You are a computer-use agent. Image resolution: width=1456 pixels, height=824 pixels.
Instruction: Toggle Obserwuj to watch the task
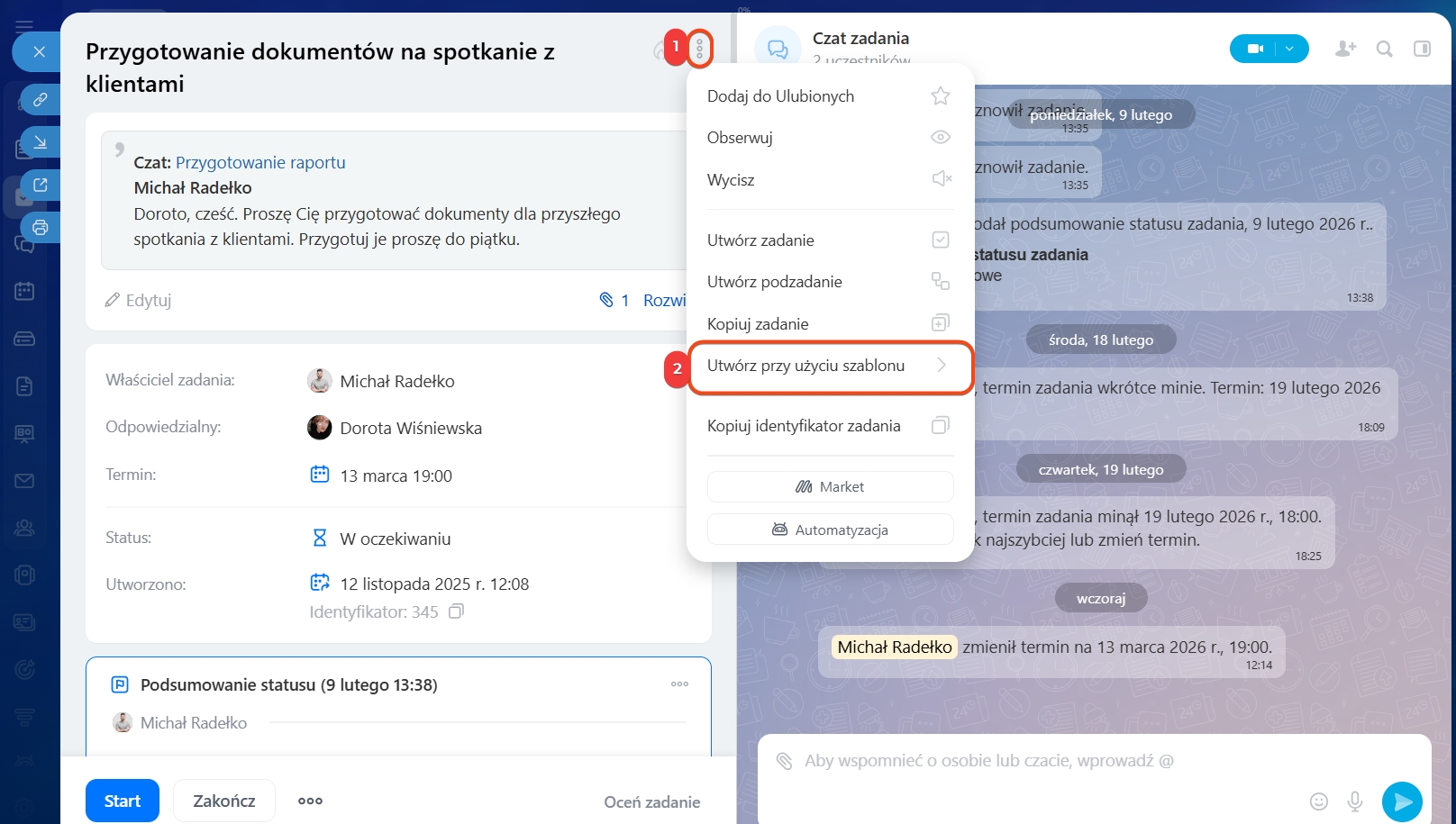829,138
